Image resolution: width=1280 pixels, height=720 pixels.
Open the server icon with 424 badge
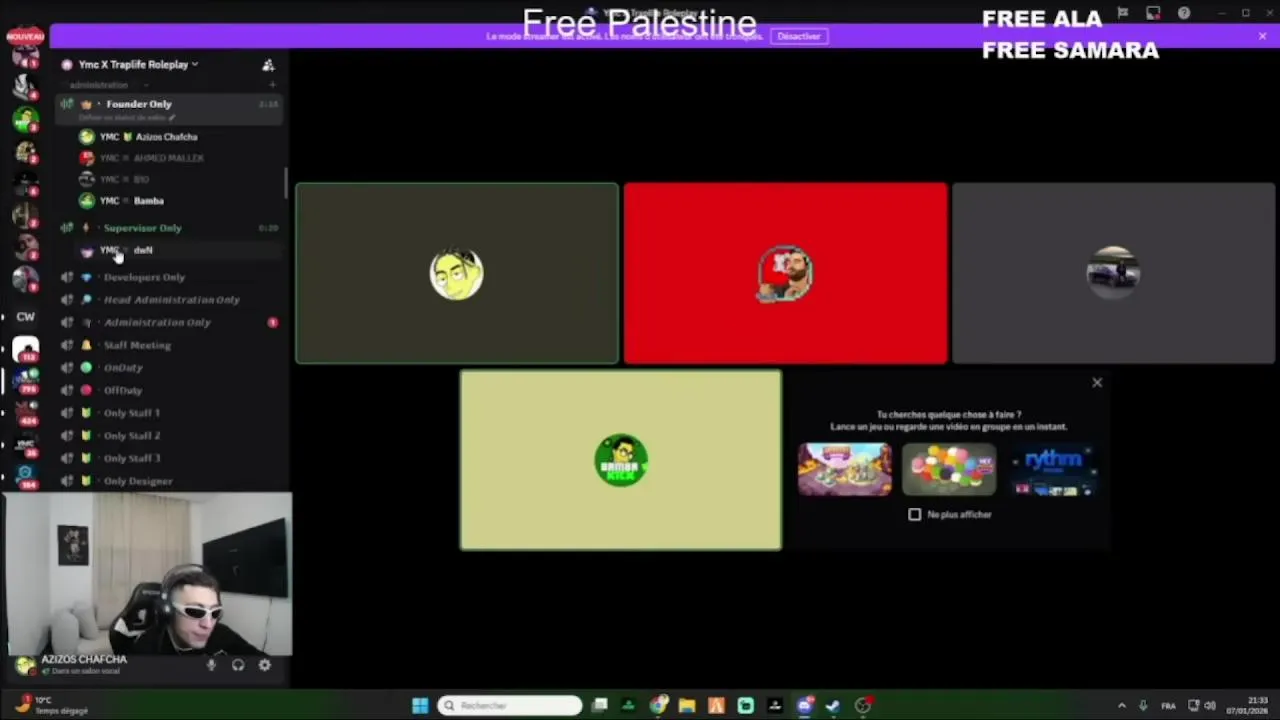click(x=25, y=412)
